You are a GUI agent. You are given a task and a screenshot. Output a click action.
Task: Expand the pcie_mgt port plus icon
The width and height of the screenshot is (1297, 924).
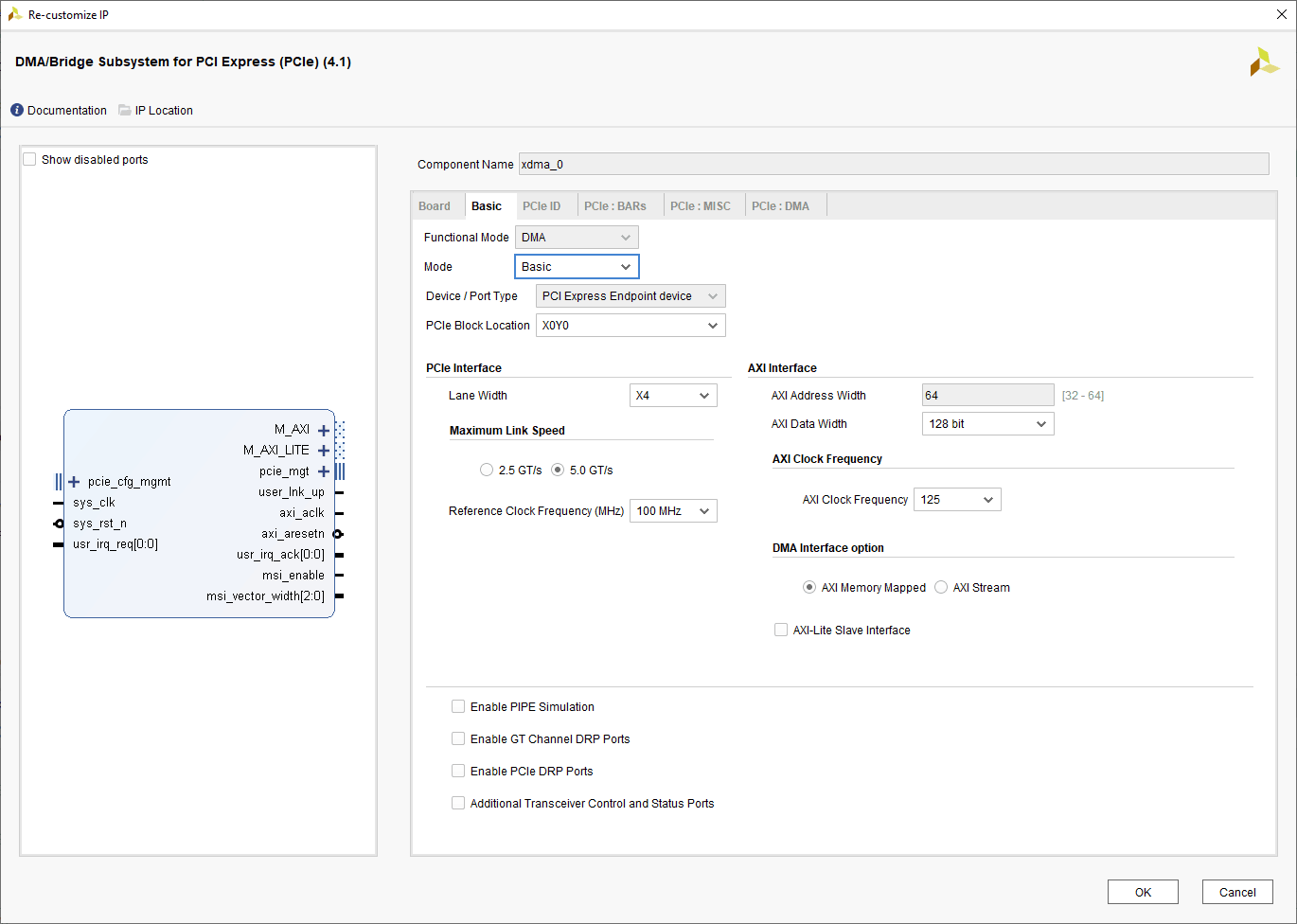pyautogui.click(x=324, y=471)
